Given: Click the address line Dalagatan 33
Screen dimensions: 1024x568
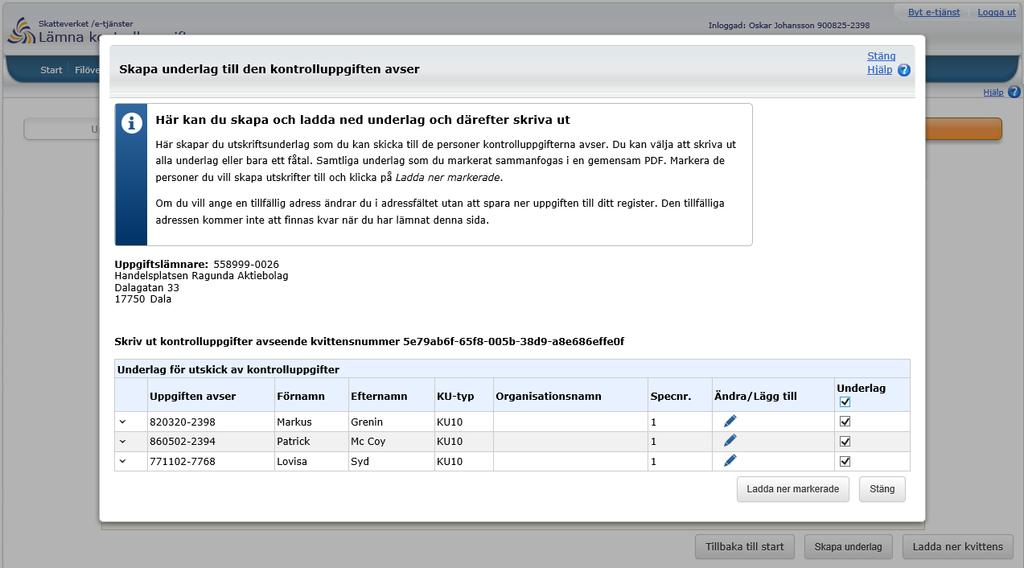Looking at the screenshot, I should [147, 287].
